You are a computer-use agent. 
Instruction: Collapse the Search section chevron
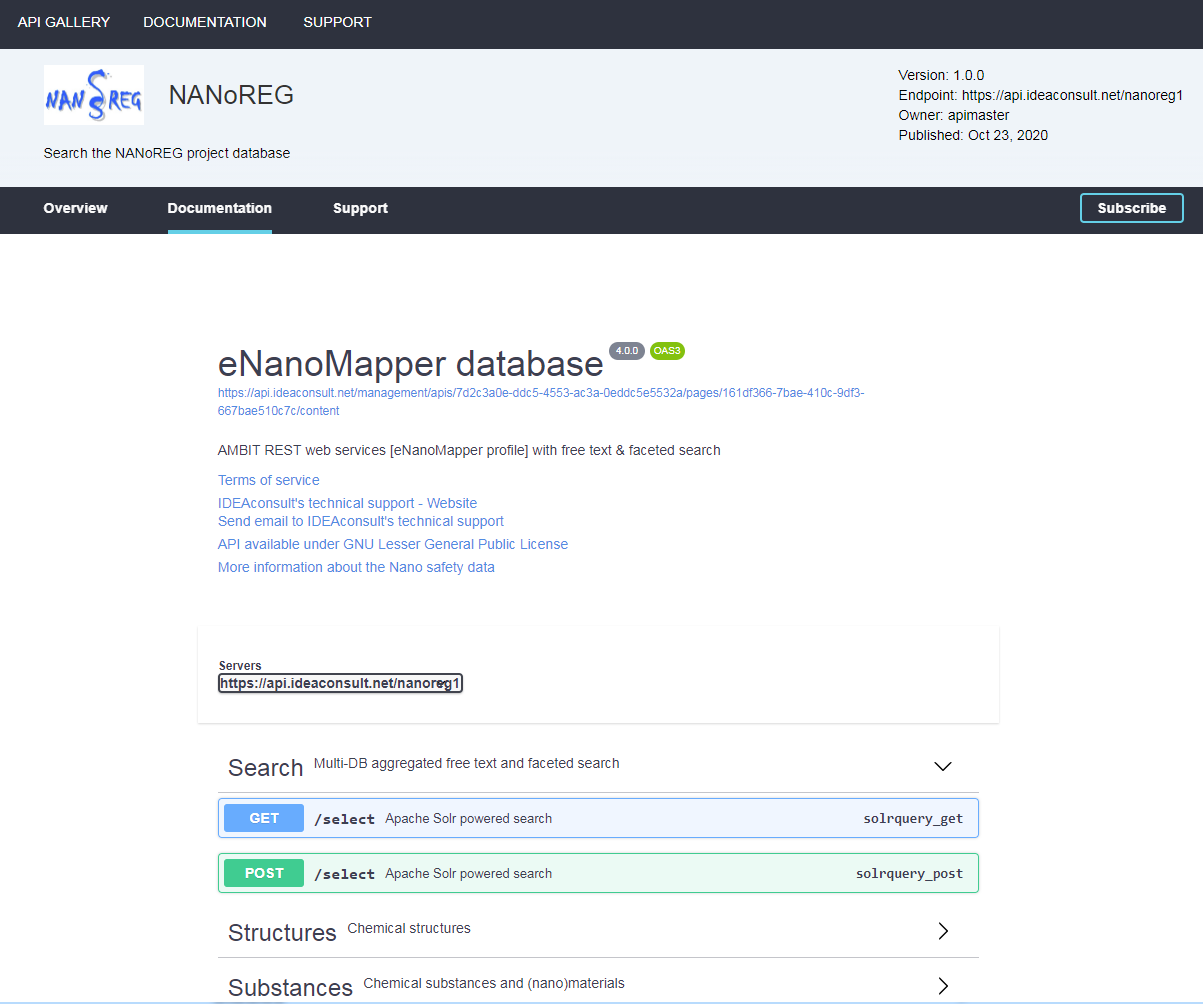(942, 767)
